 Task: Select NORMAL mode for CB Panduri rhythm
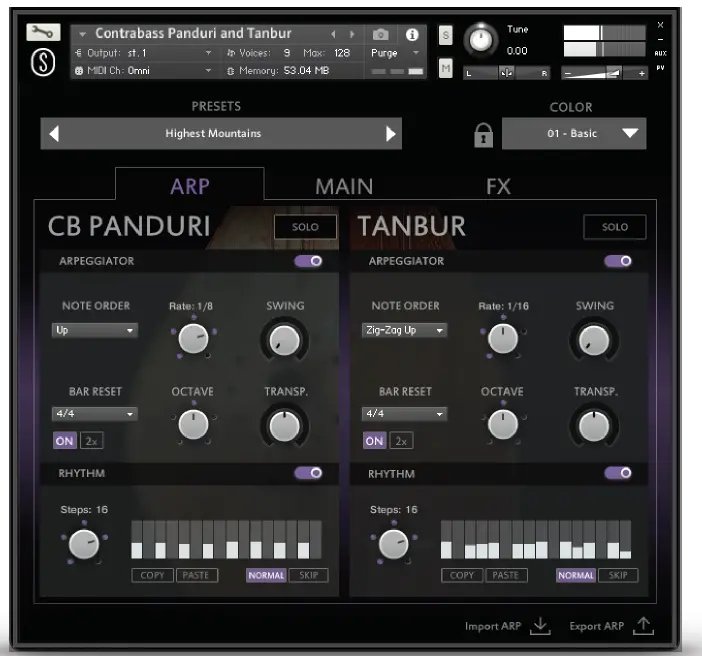[266, 575]
